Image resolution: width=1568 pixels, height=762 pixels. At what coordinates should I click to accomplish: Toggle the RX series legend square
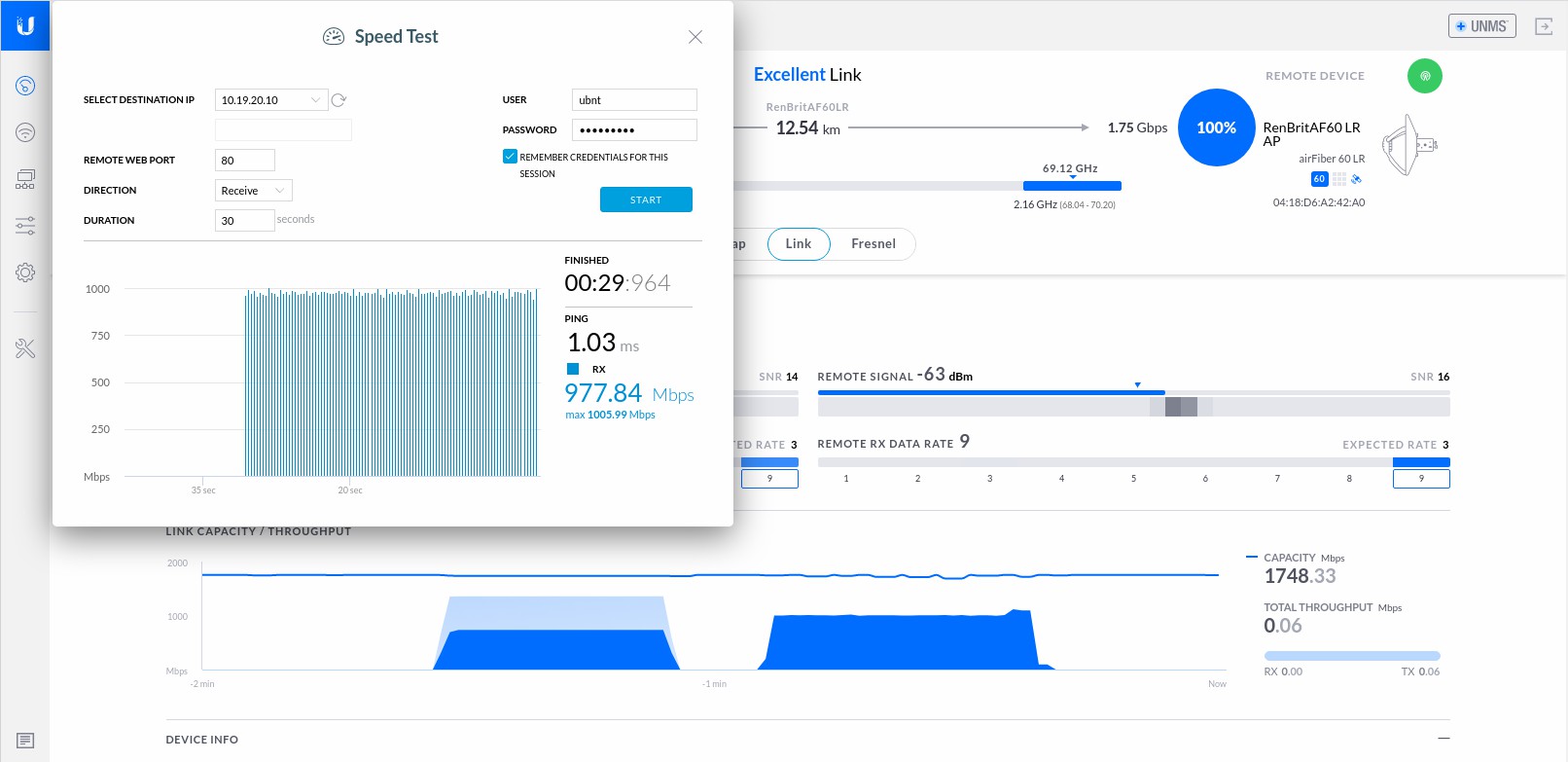tap(573, 369)
